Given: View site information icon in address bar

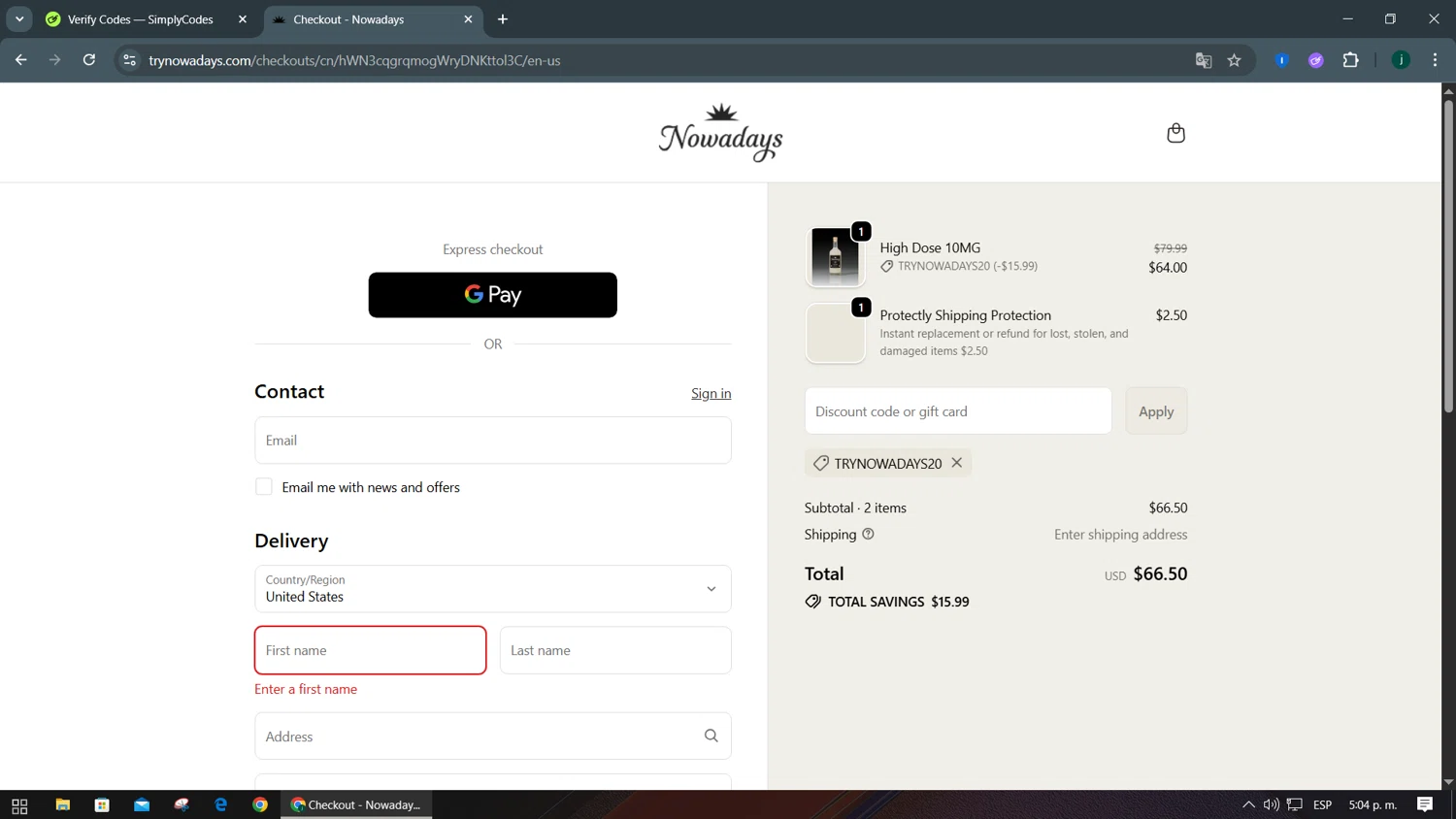Looking at the screenshot, I should [129, 60].
